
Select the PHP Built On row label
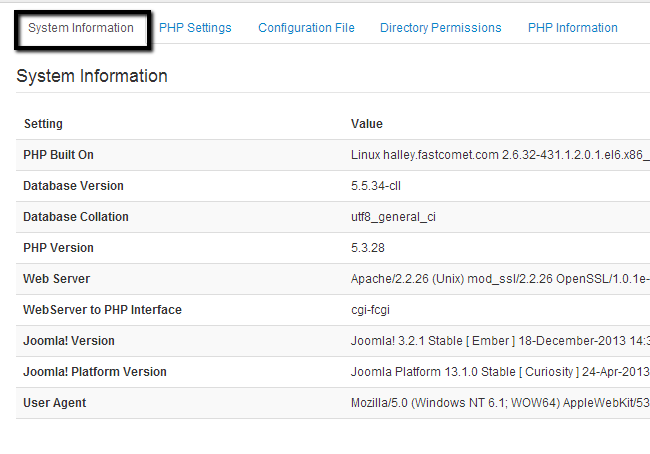coord(58,155)
